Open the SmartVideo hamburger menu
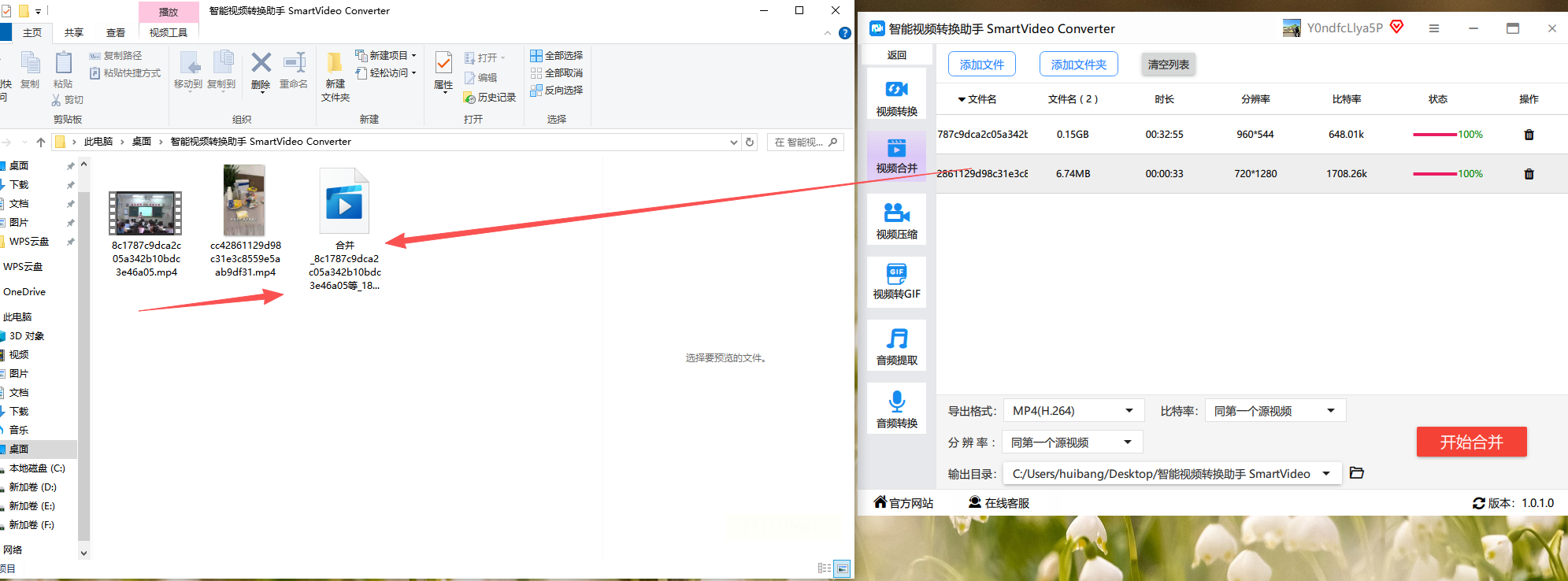1568x581 pixels. pyautogui.click(x=1434, y=28)
